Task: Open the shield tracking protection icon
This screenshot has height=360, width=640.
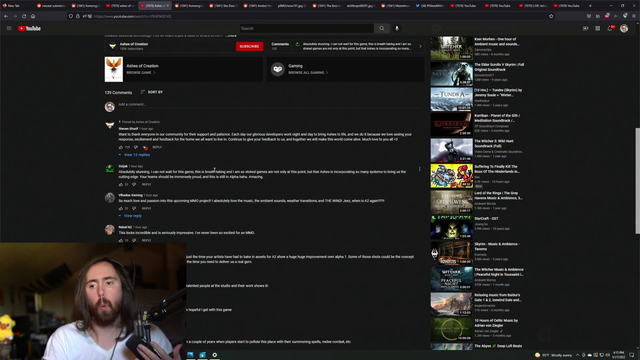Action: [x=71, y=16]
